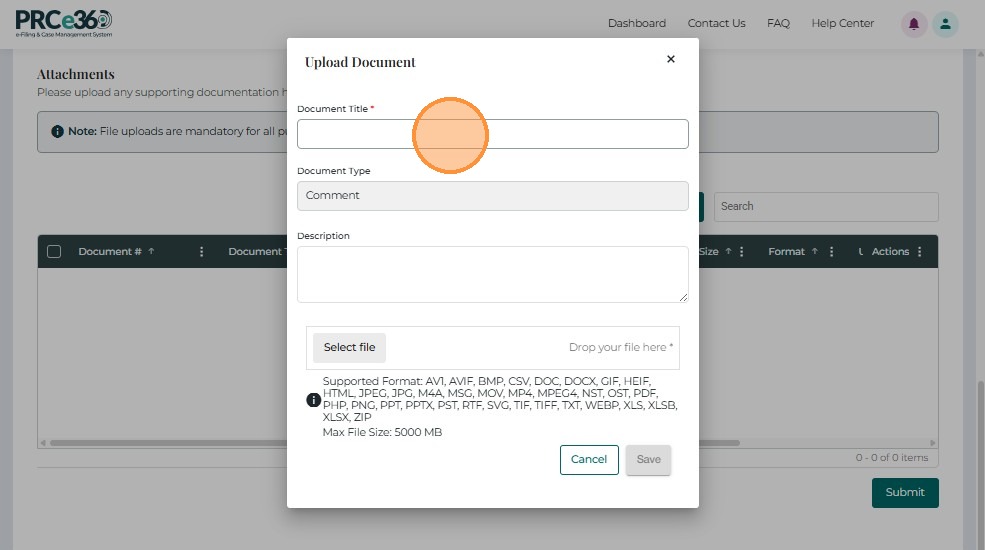Click the Actions column header label
The width and height of the screenshot is (985, 550).
[890, 252]
